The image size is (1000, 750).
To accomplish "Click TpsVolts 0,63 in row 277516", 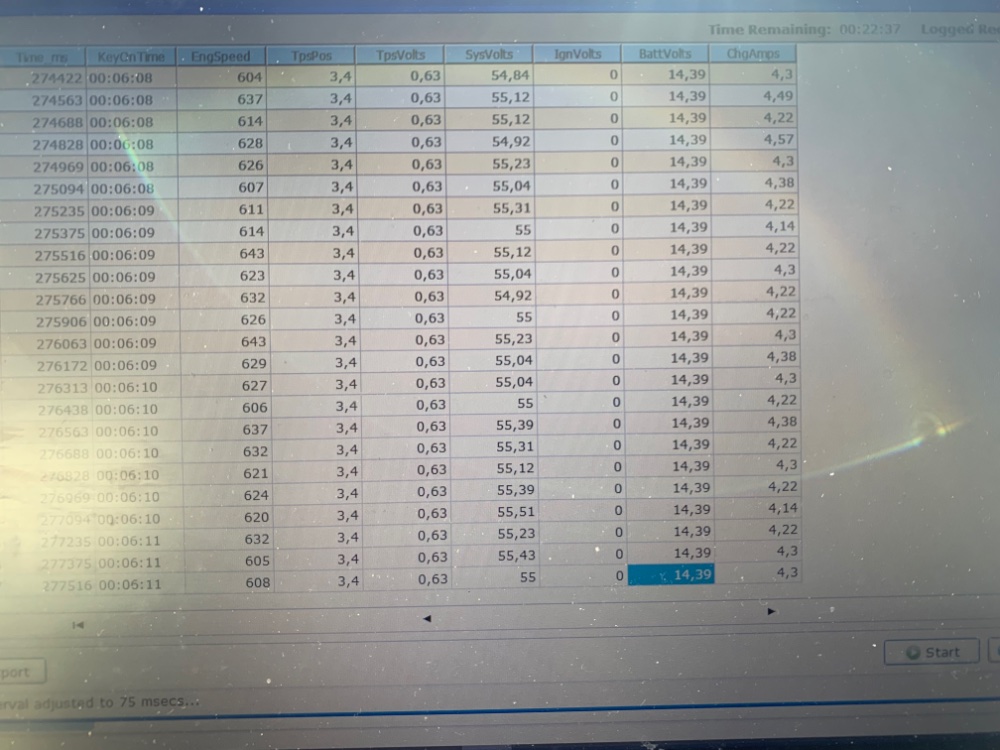I will pos(408,580).
